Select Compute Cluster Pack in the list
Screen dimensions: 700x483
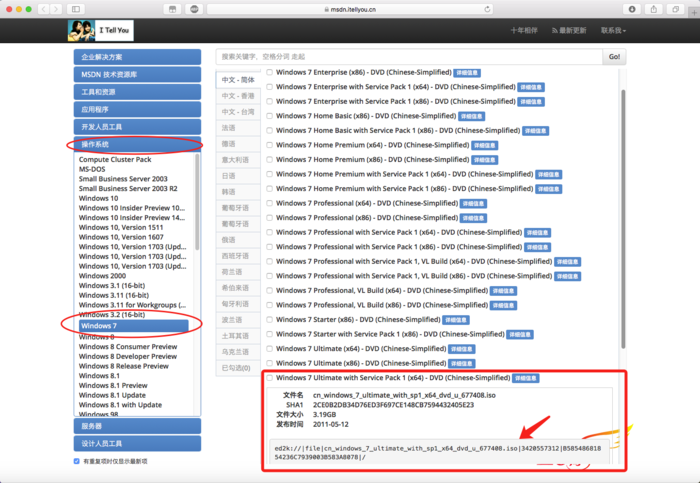115,159
